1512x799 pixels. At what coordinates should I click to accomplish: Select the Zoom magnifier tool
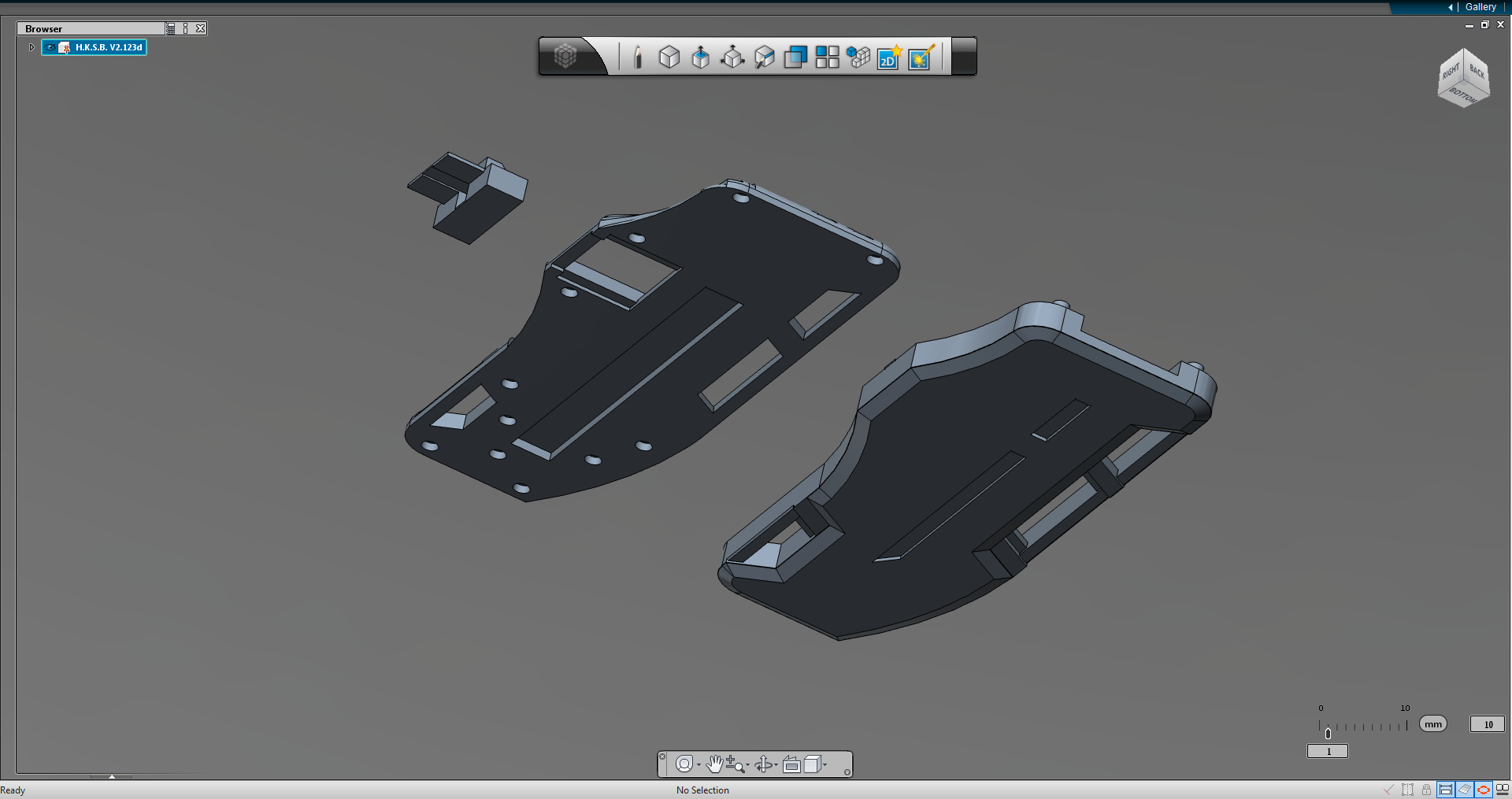[734, 764]
